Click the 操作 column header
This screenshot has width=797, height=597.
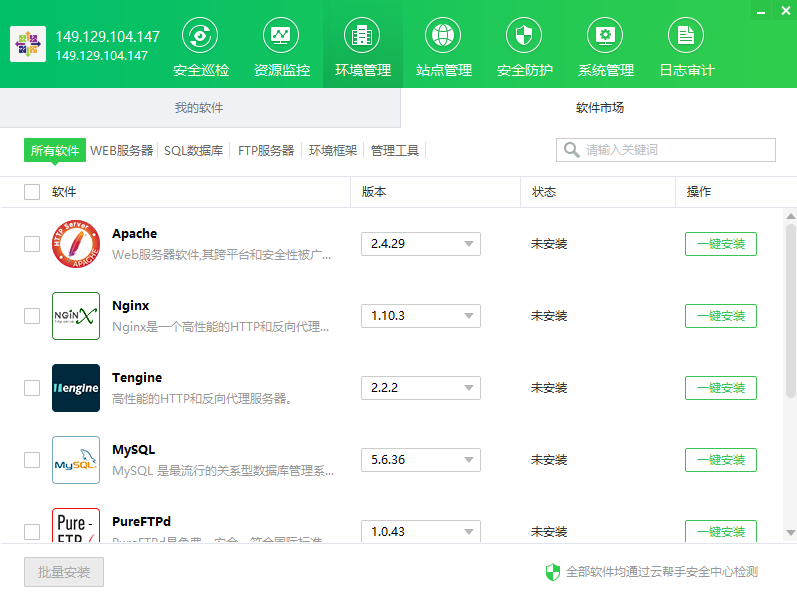point(699,192)
